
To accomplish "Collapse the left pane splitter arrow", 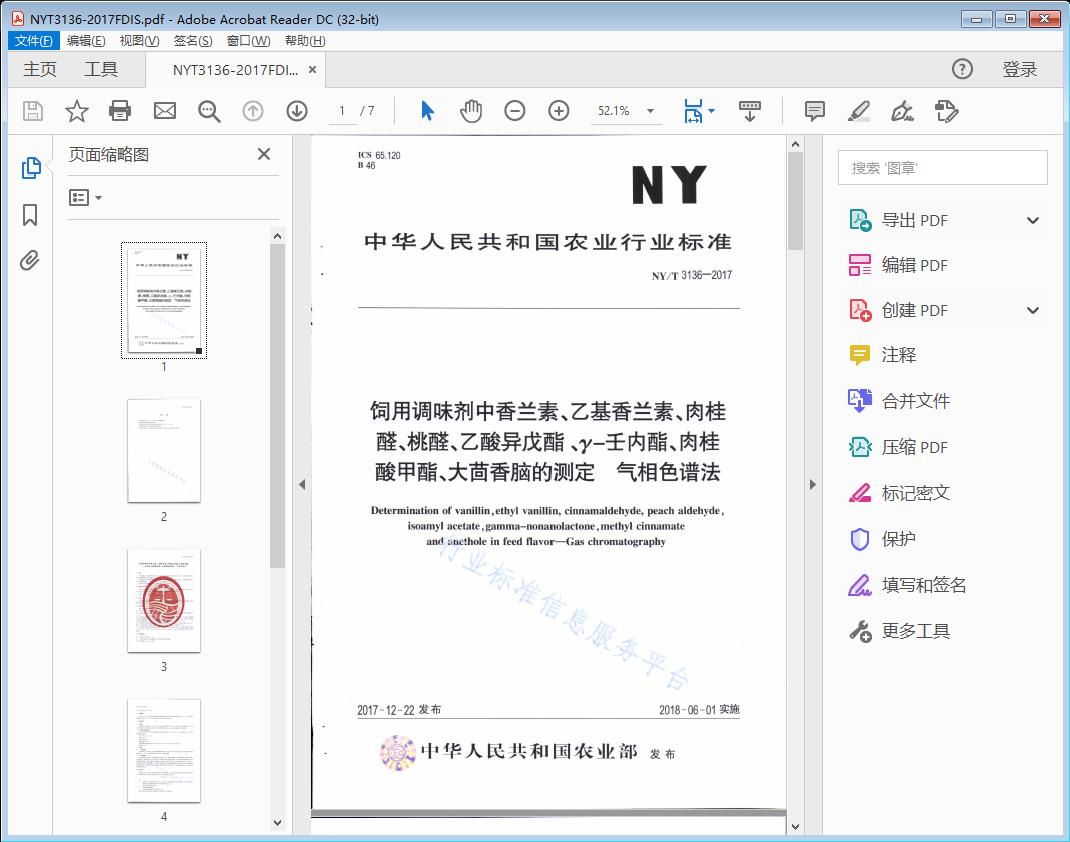I will (x=302, y=485).
